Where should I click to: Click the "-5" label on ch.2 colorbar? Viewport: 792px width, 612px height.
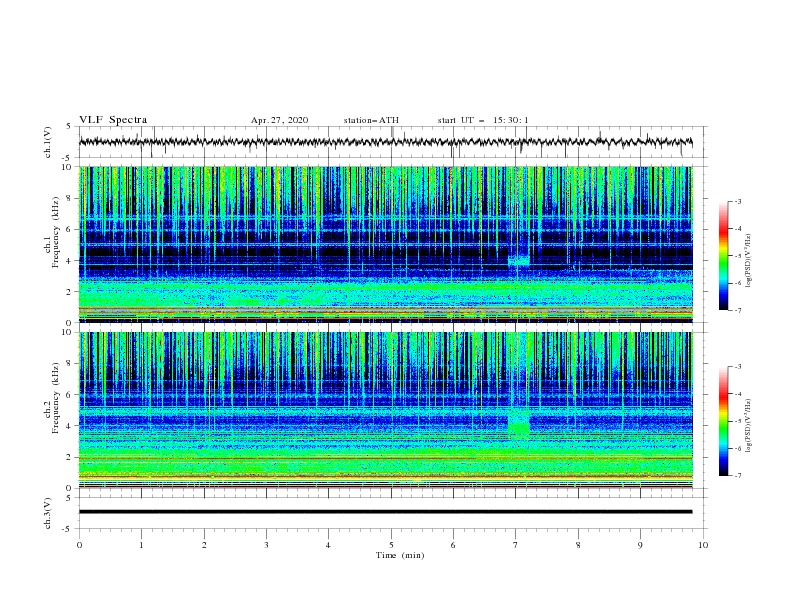(738, 421)
